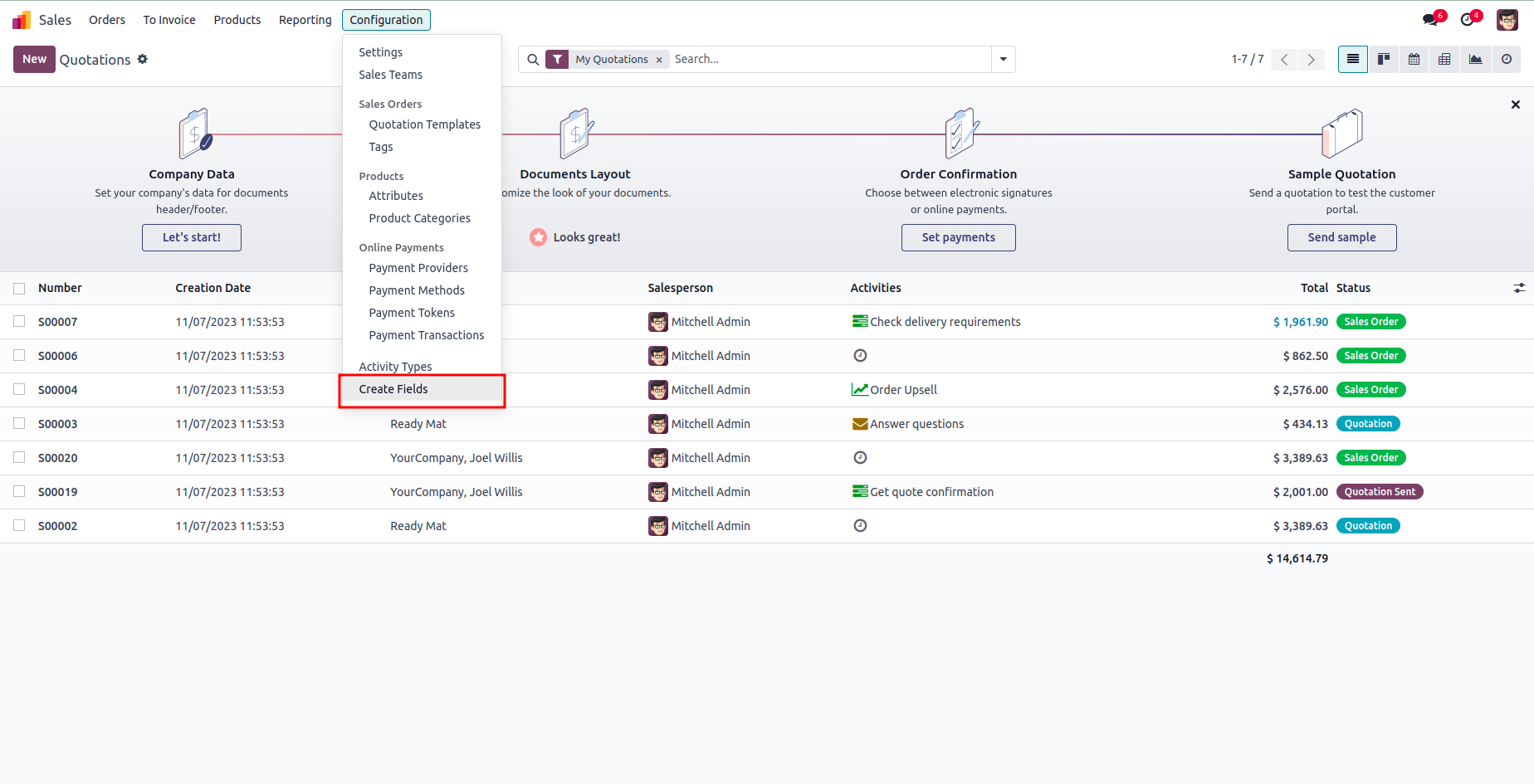Select Quotation Templates menu entry
The height and width of the screenshot is (784, 1534).
(x=424, y=124)
